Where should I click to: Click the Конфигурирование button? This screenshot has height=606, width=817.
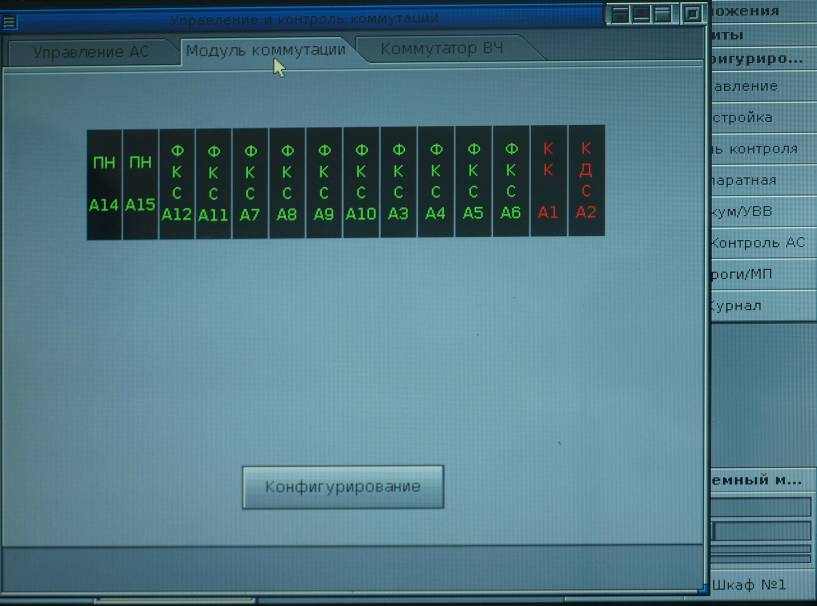[x=343, y=487]
